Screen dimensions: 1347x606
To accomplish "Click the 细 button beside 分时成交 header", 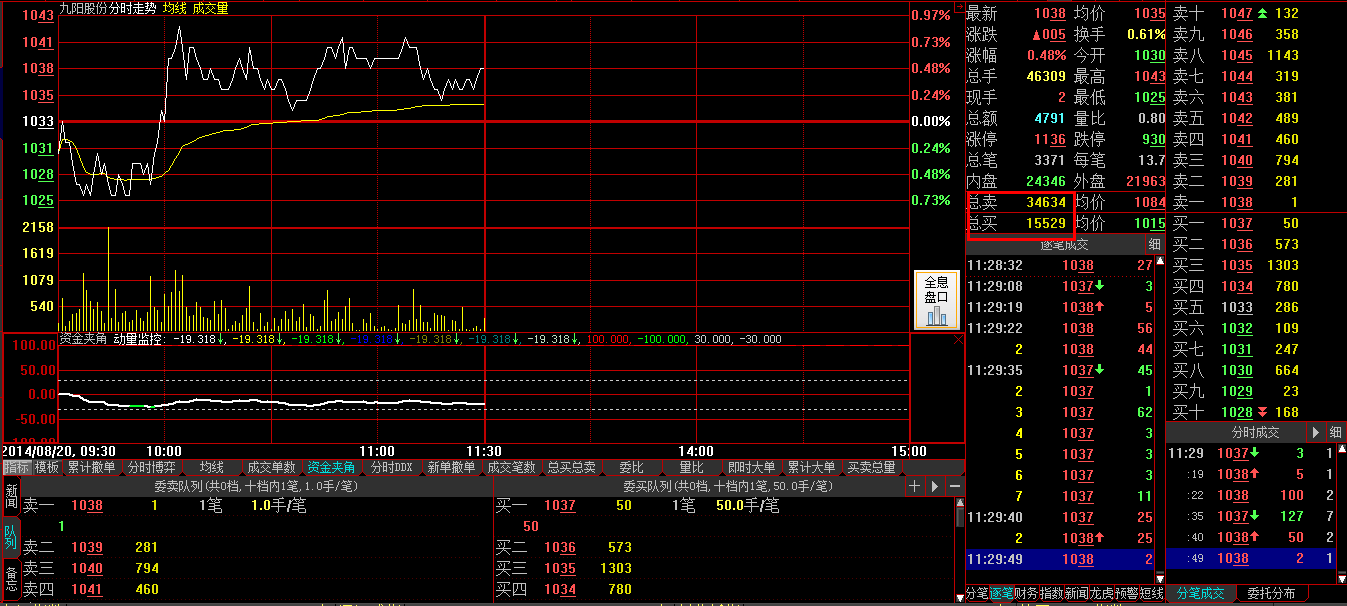I will click(x=1337, y=432).
